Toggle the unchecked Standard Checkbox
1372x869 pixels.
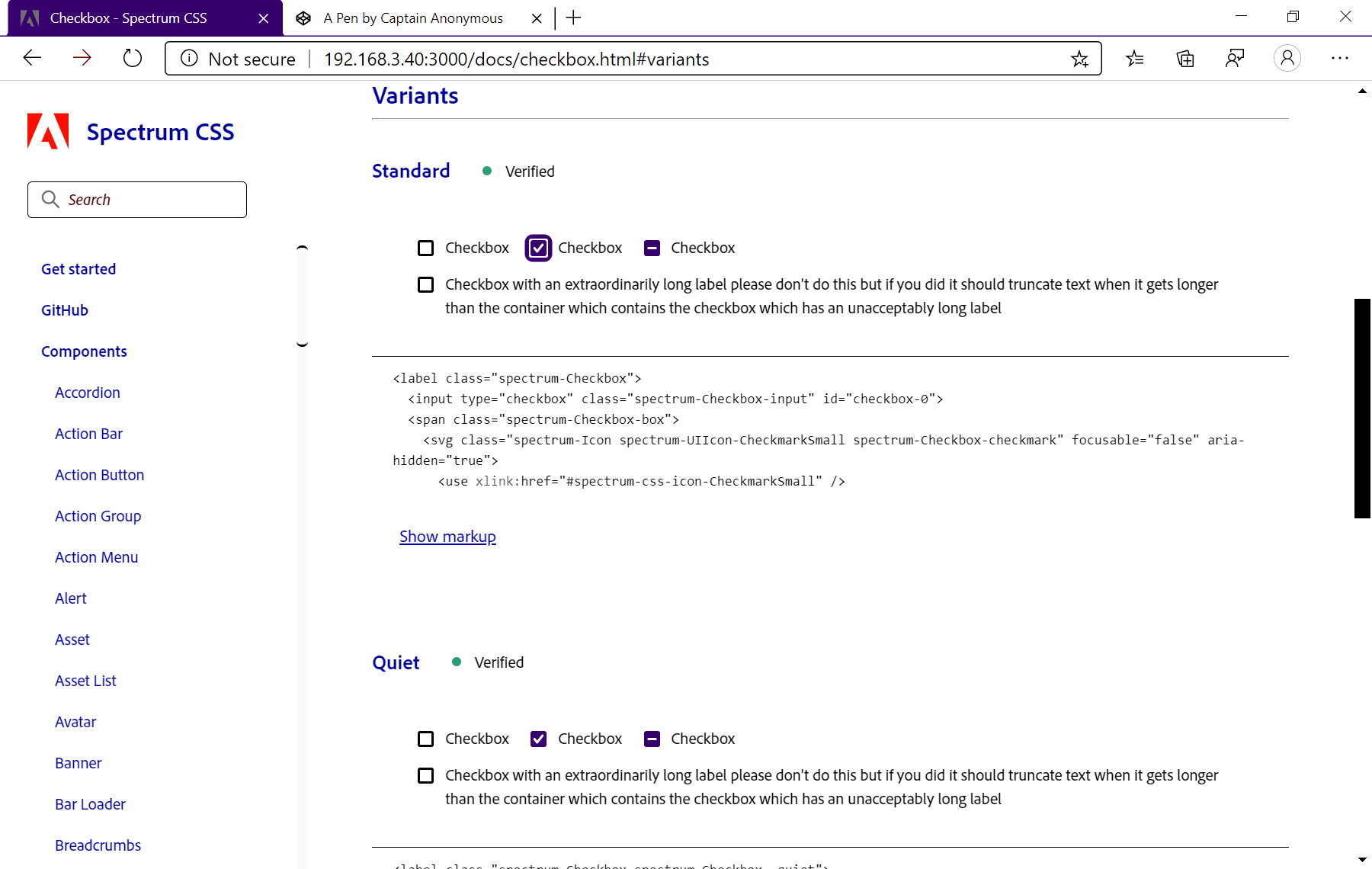[425, 248]
